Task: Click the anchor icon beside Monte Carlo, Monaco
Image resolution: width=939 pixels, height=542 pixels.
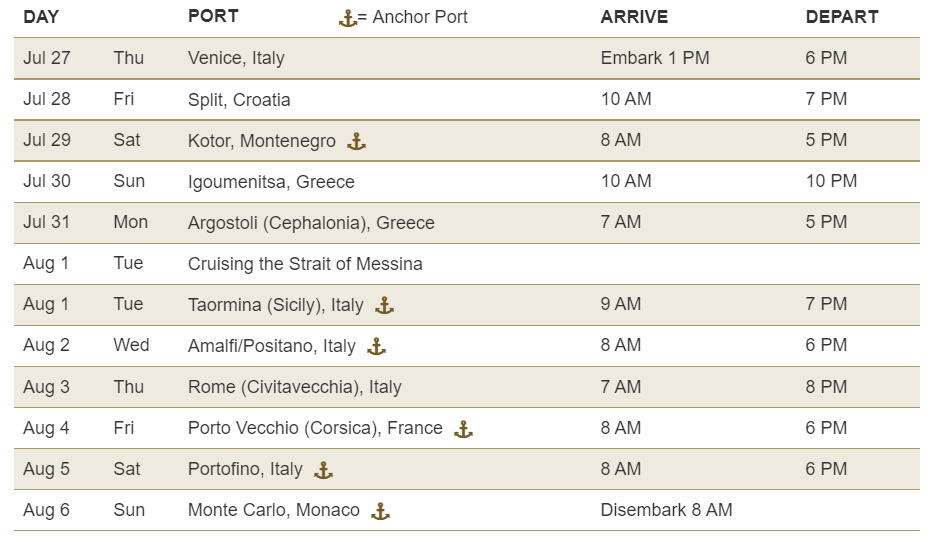Action: (380, 511)
